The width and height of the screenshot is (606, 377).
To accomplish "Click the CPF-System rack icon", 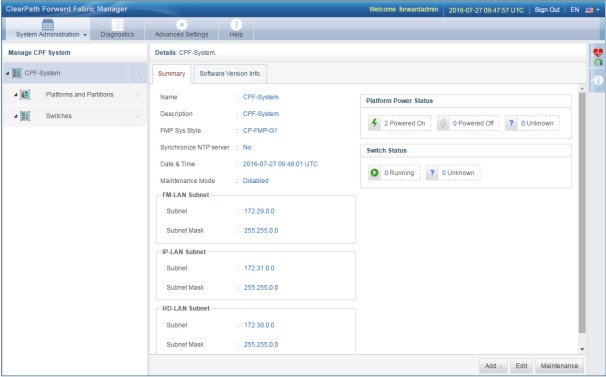I will [x=17, y=73].
